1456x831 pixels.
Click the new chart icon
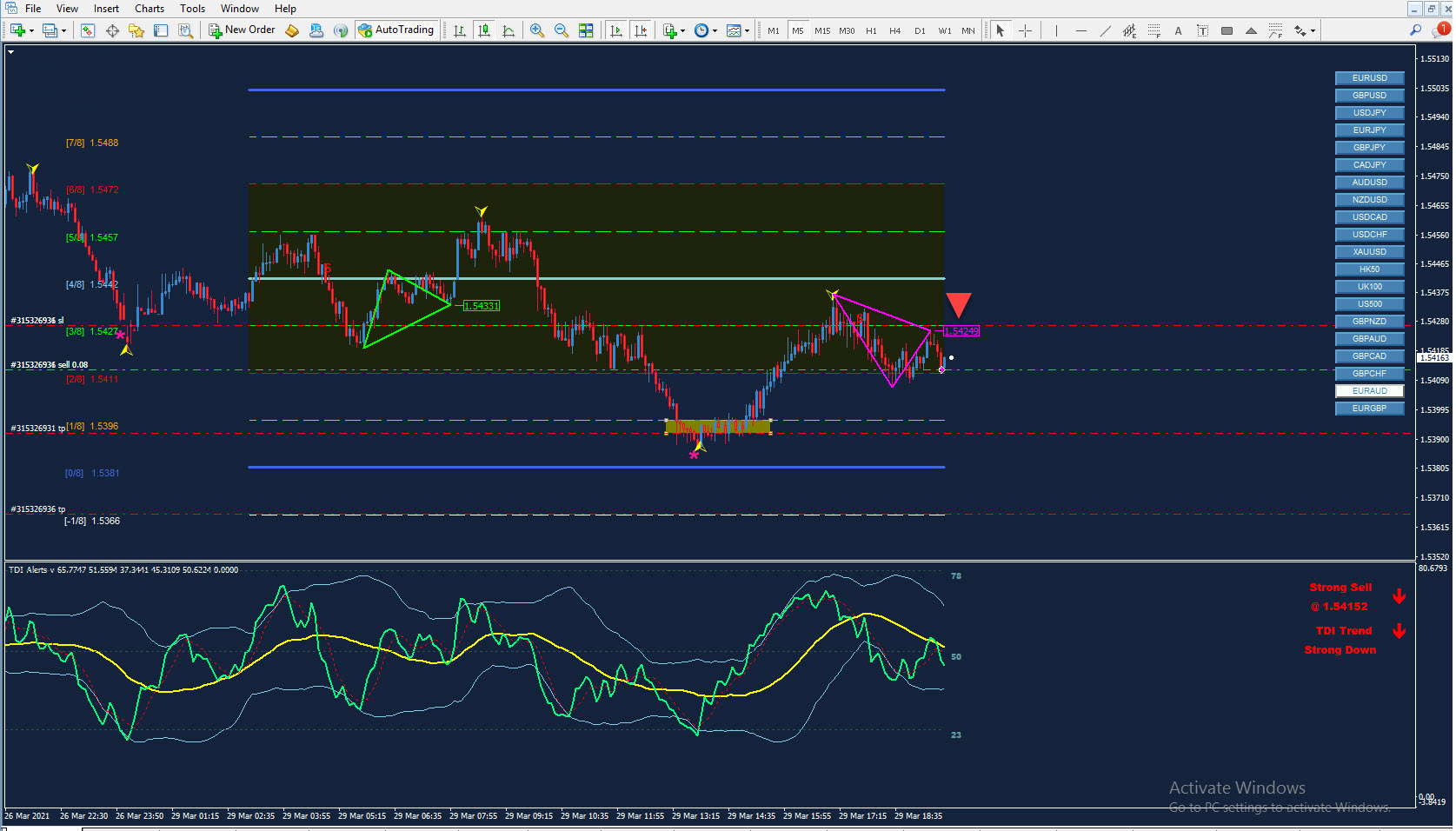click(x=17, y=30)
